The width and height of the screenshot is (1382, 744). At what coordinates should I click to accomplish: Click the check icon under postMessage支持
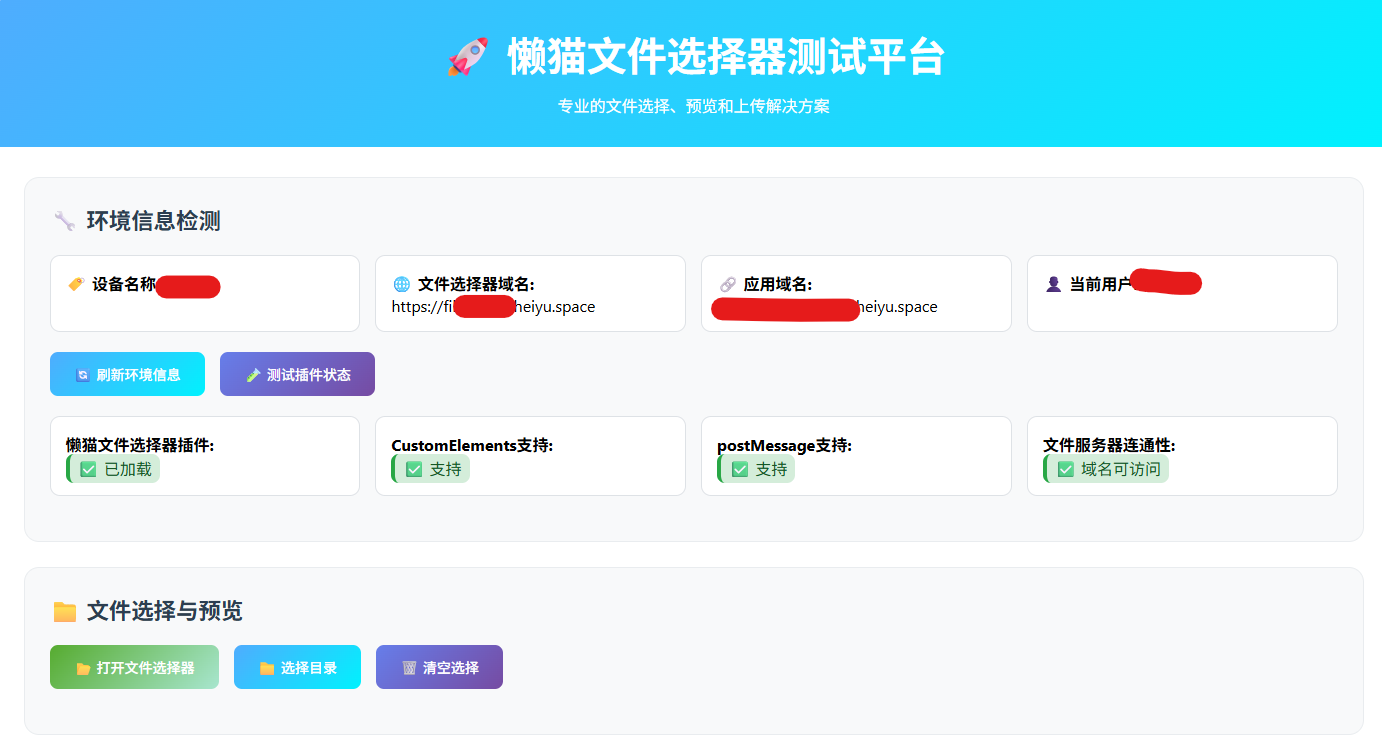click(x=740, y=469)
